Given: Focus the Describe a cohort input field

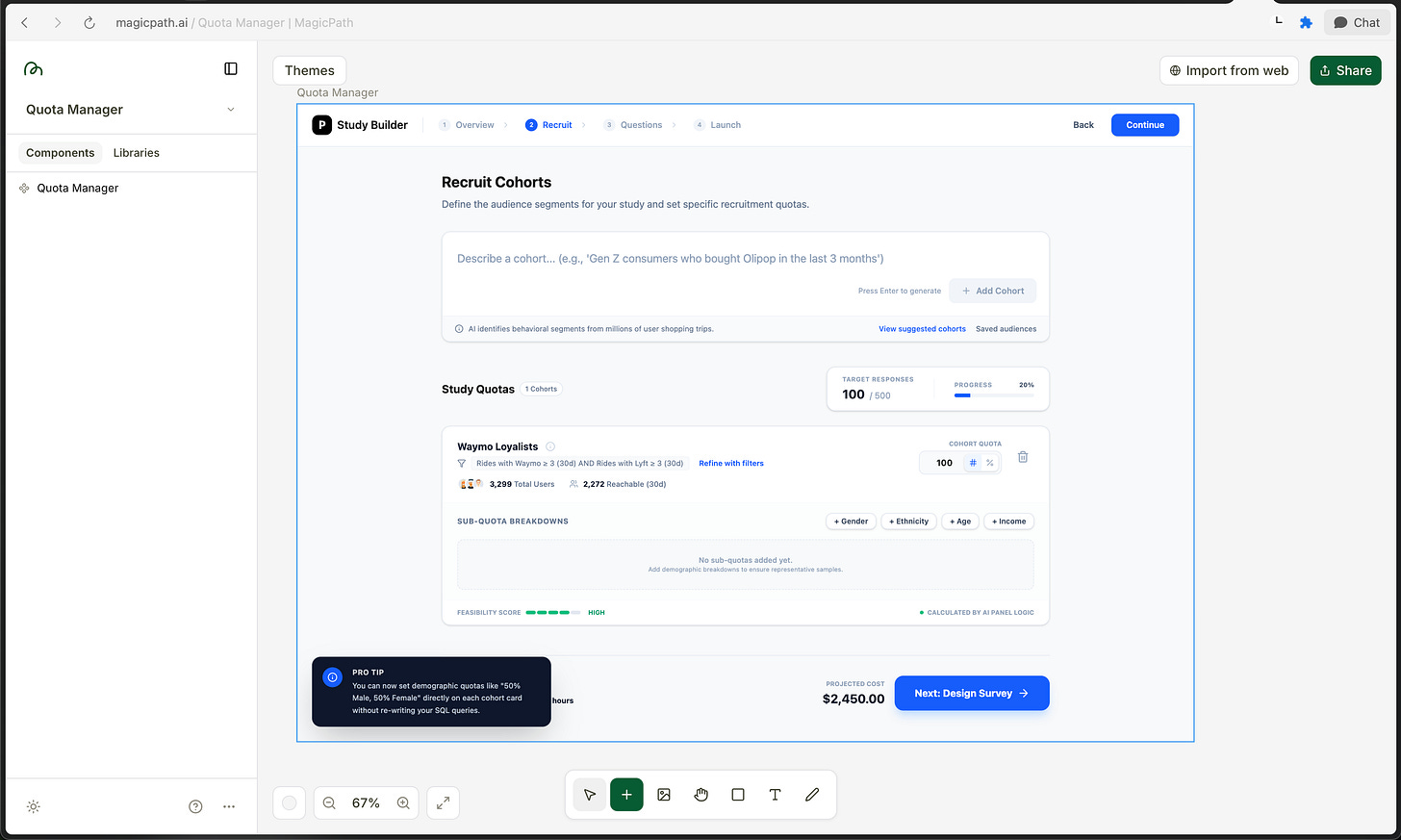Looking at the screenshot, I should coord(746,259).
